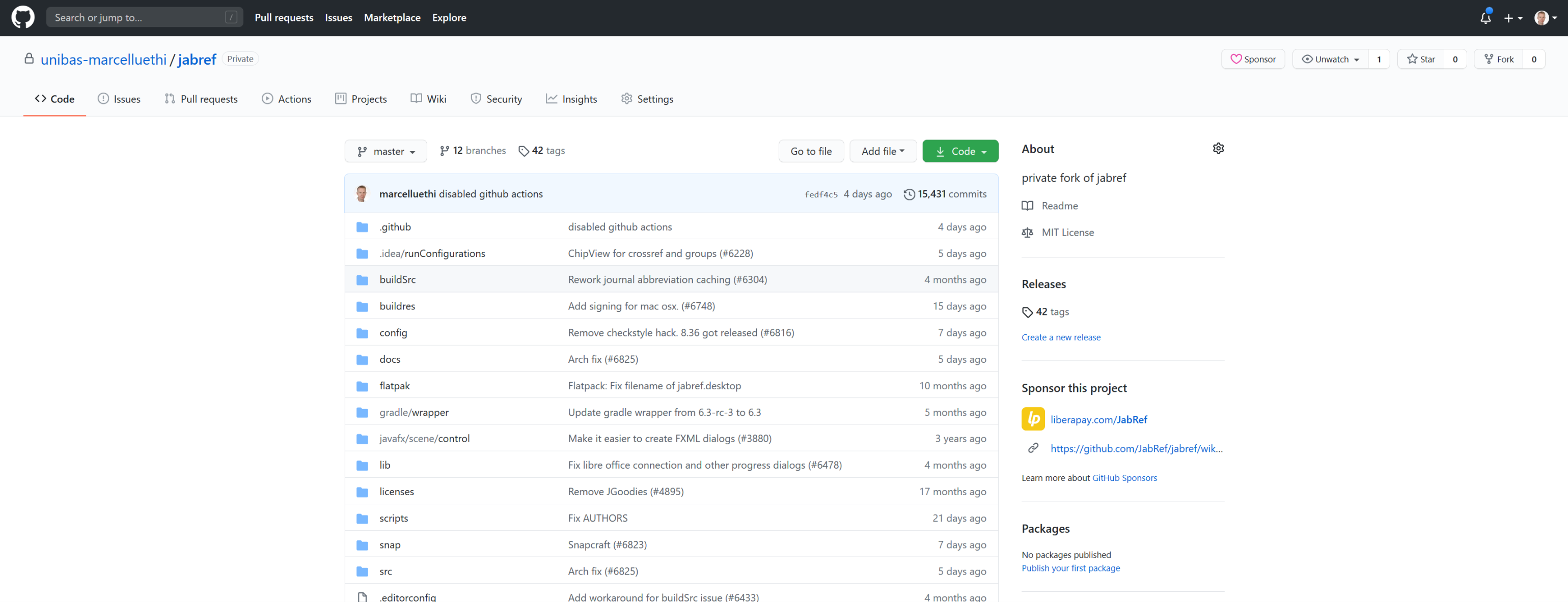Open the Code tab

[55, 99]
